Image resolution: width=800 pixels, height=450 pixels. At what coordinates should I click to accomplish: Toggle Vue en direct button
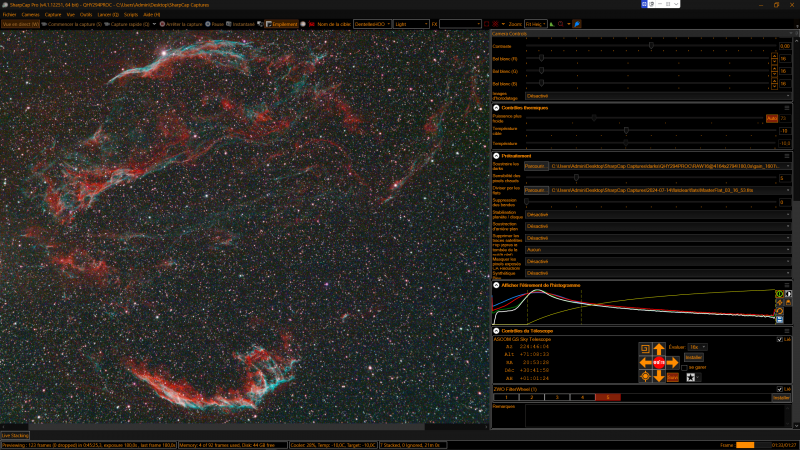[20, 24]
